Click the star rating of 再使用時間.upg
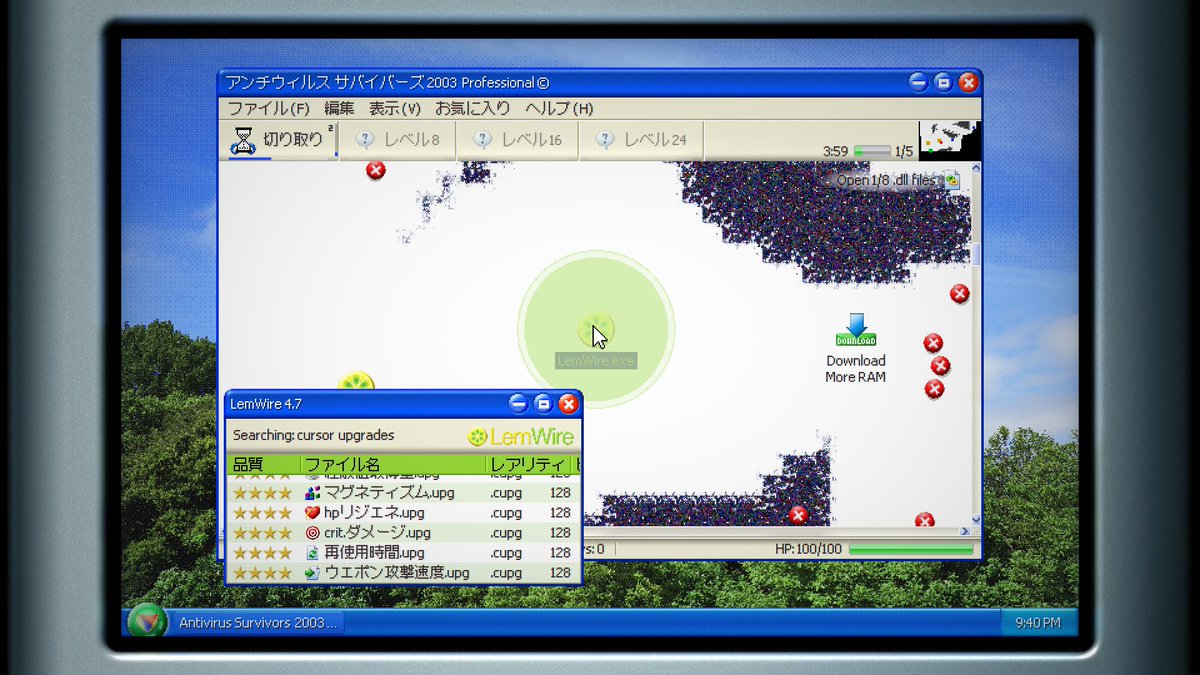The image size is (1200, 675). click(x=262, y=553)
